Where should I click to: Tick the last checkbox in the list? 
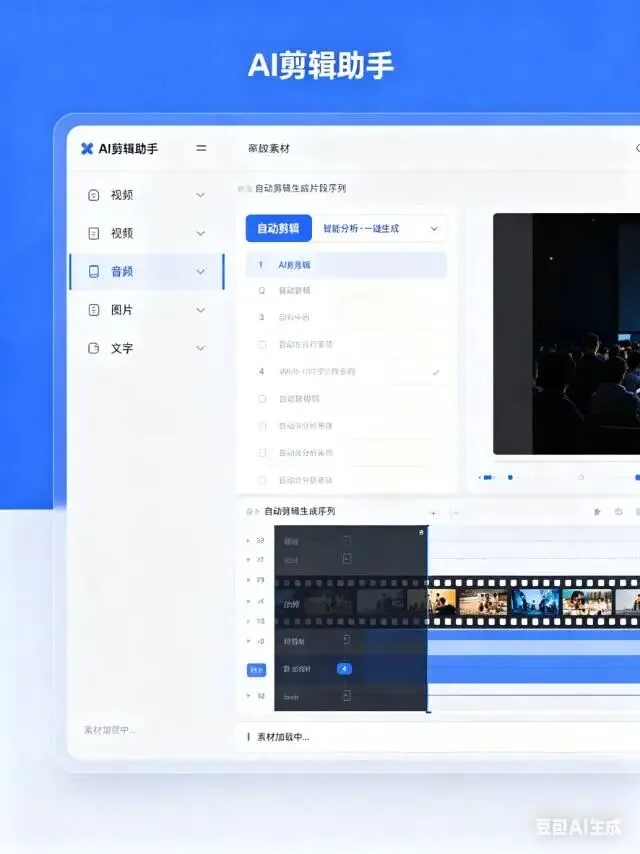262,480
